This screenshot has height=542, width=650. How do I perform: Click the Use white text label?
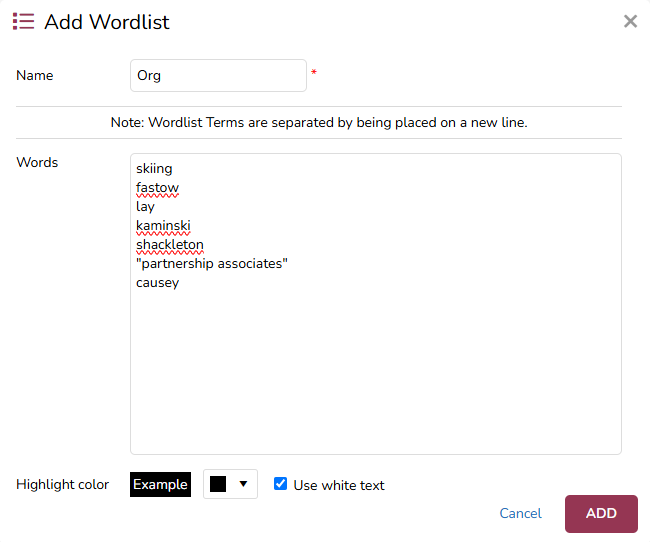tap(339, 485)
